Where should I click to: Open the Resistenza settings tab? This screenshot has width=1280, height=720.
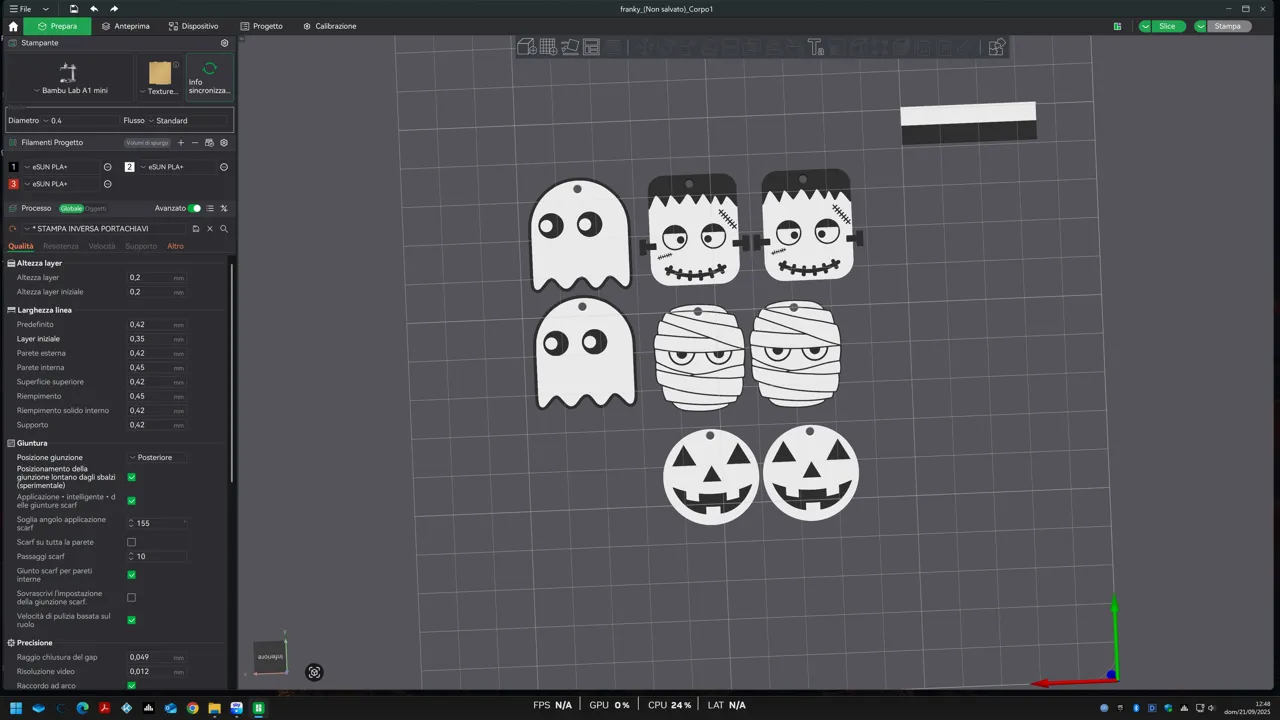pos(60,246)
